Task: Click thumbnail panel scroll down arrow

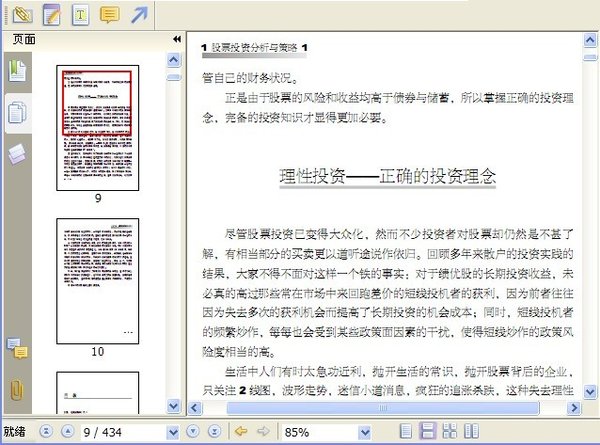Action: 174,406
